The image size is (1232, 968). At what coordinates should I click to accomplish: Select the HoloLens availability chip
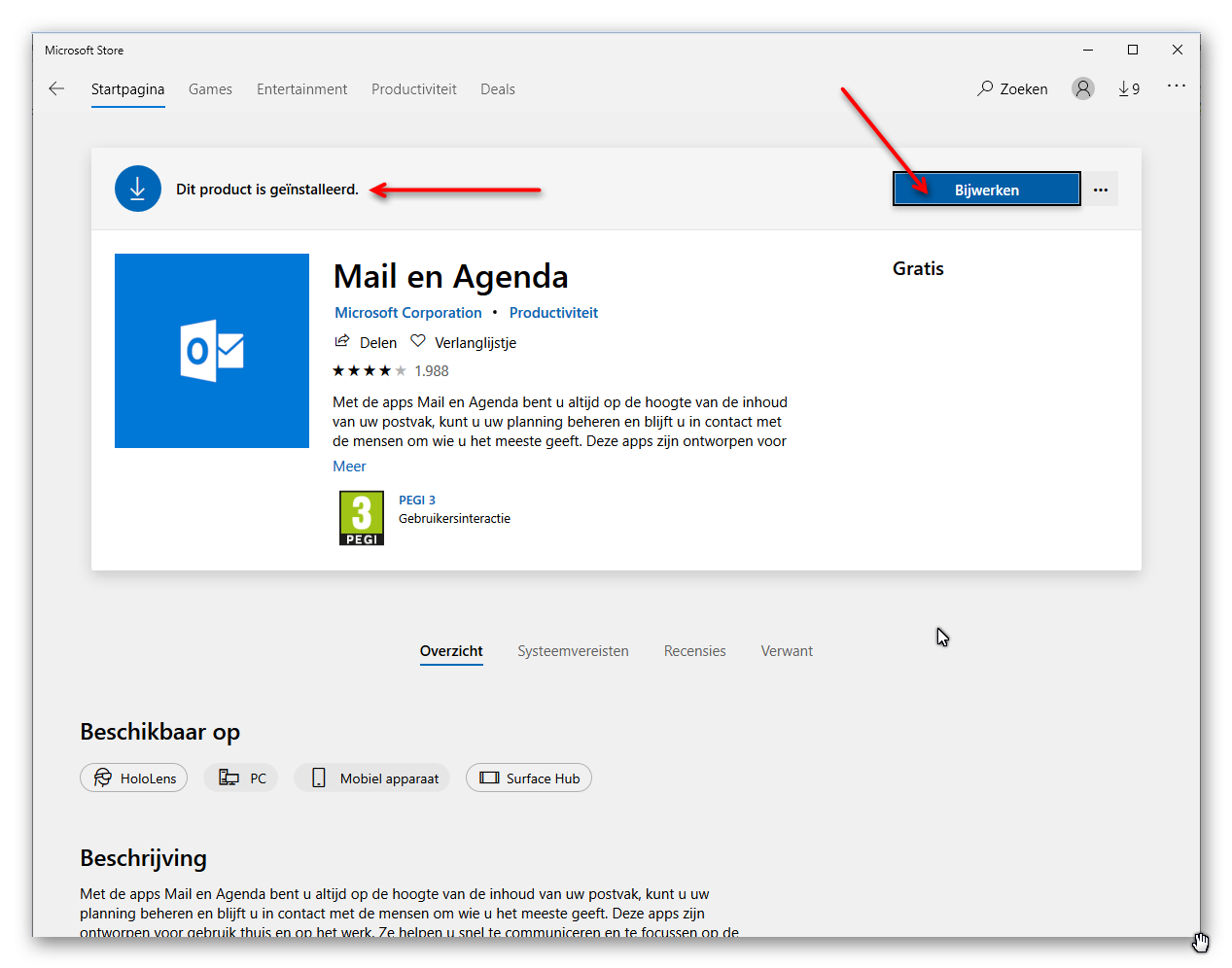(133, 778)
